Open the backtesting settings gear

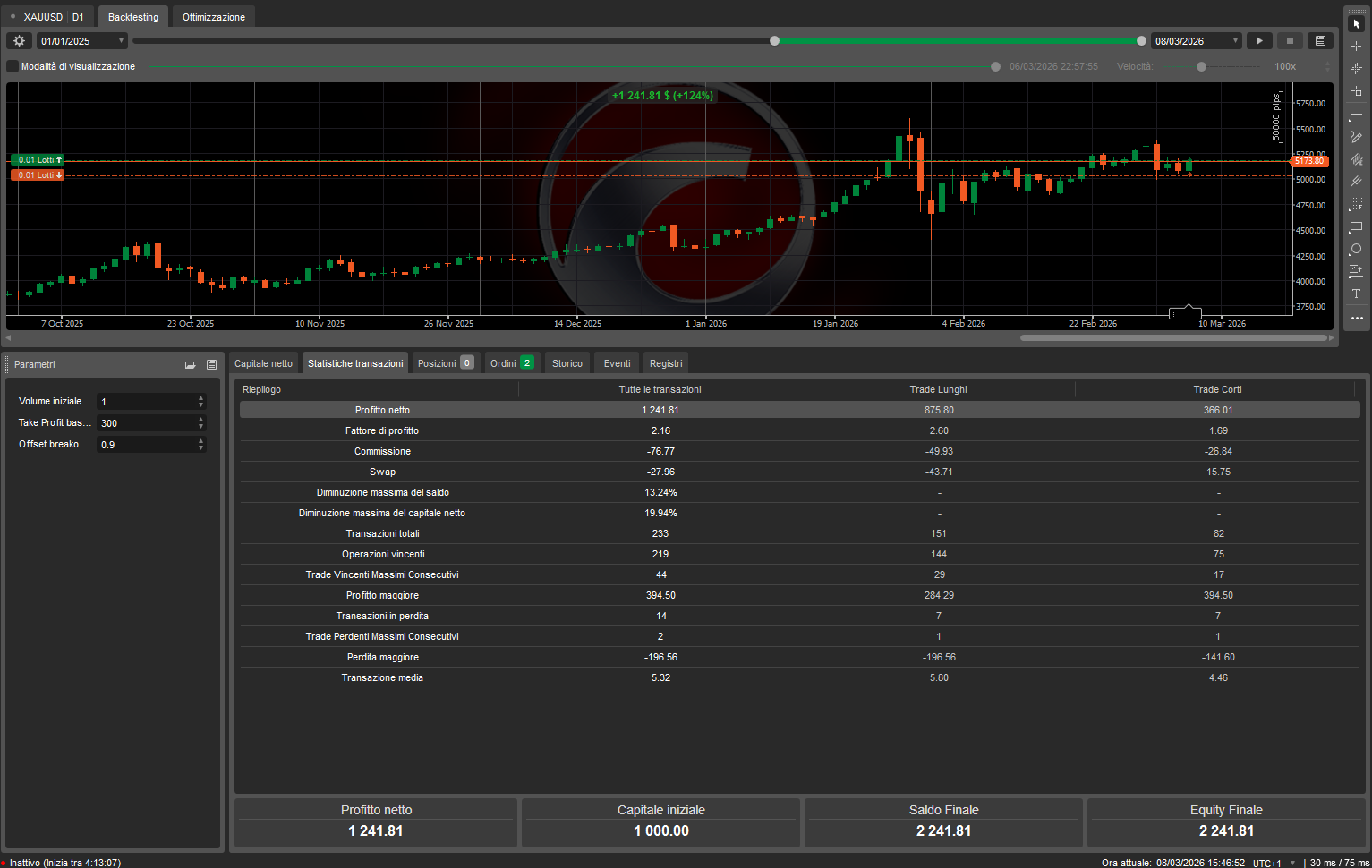pyautogui.click(x=19, y=41)
